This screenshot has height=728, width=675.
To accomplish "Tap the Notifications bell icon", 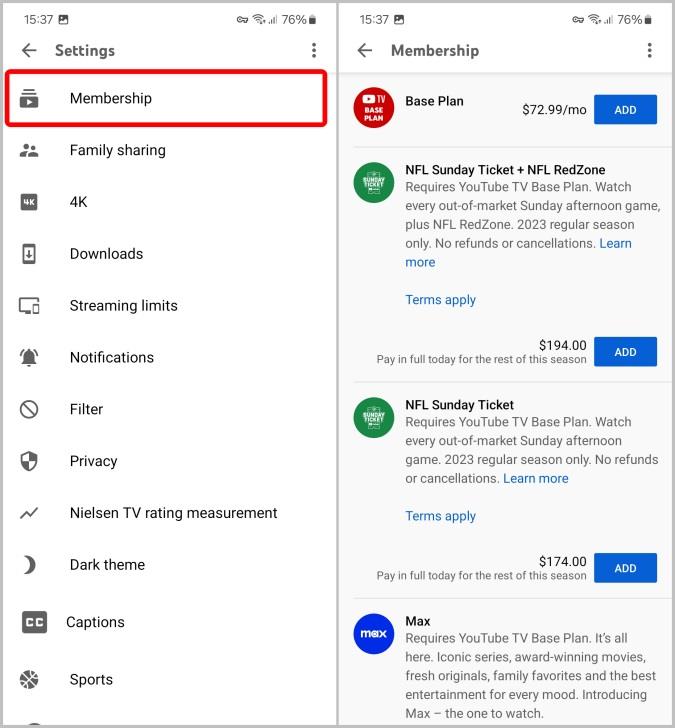I will [x=29, y=358].
